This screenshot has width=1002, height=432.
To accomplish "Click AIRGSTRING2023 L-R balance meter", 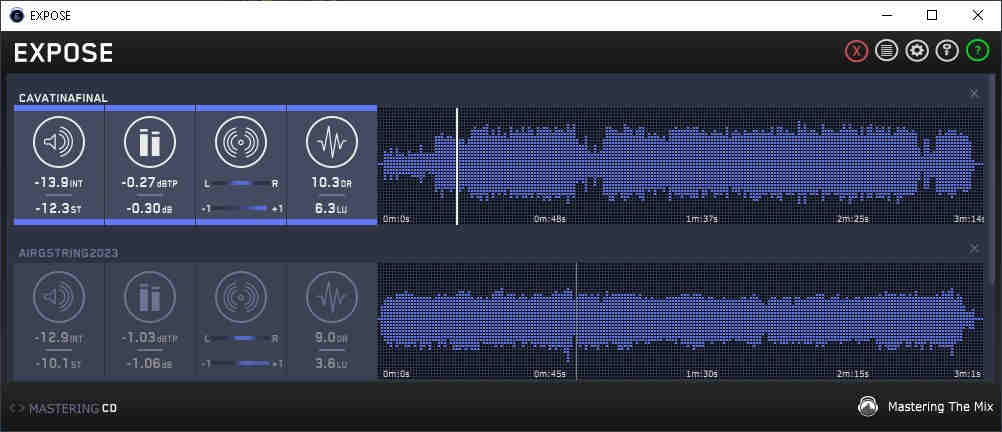I will coord(241,339).
